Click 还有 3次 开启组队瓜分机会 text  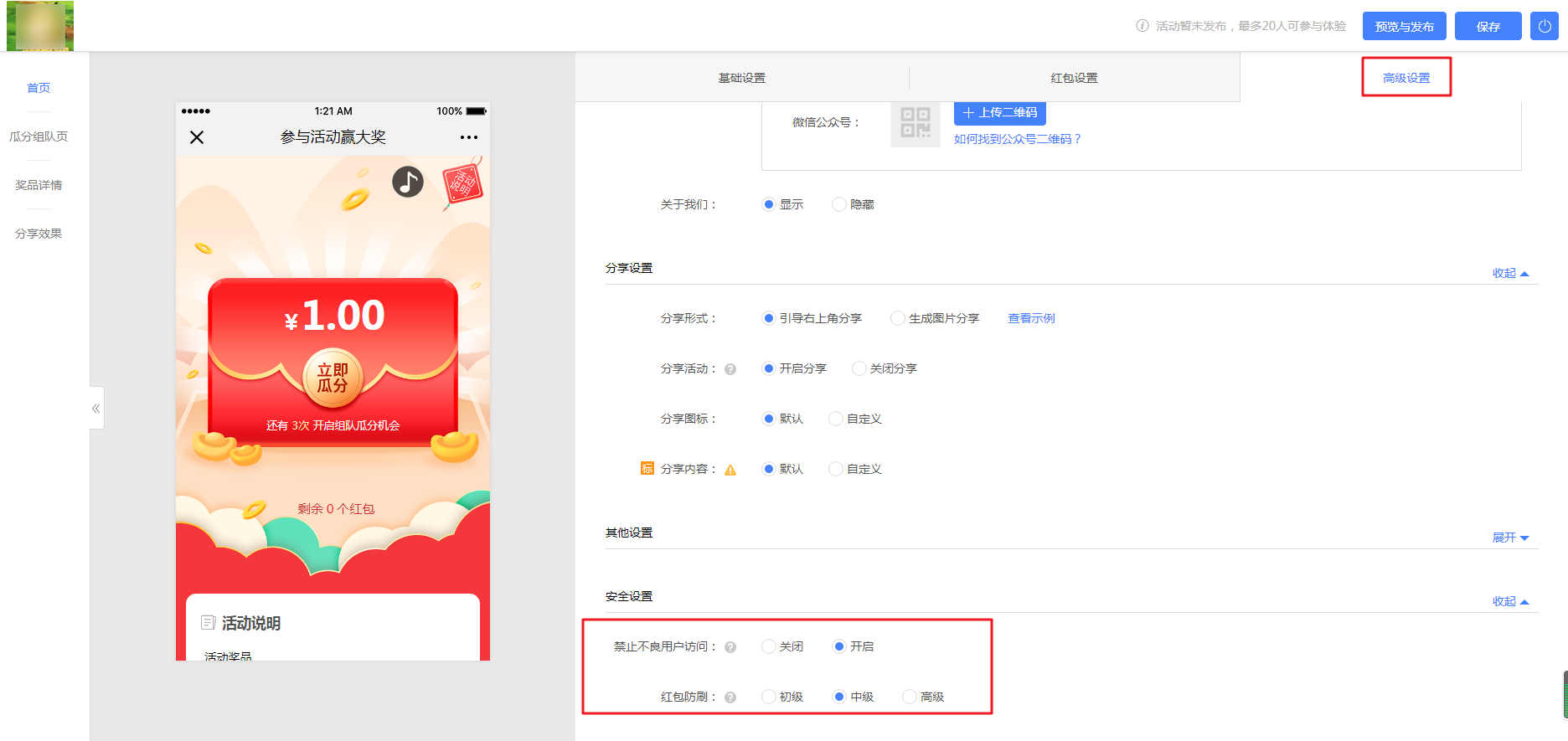click(333, 425)
